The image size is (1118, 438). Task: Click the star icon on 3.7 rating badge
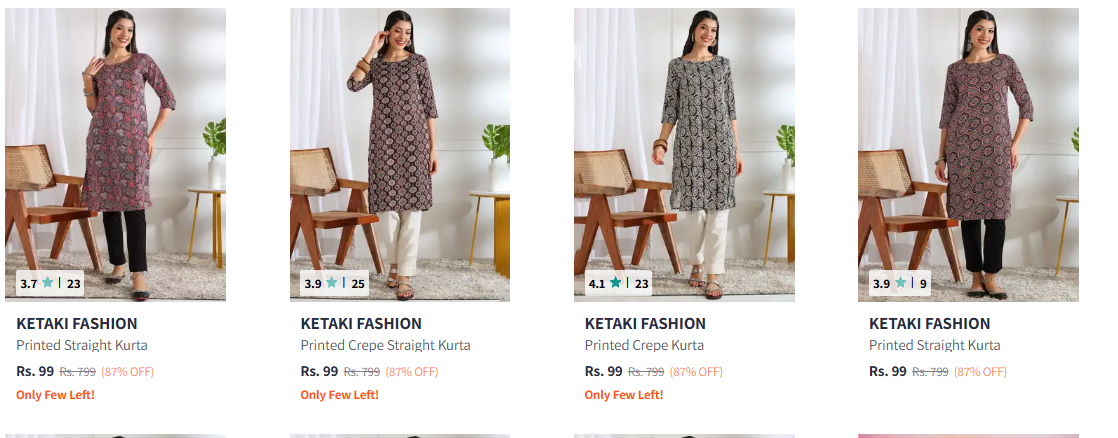47,283
